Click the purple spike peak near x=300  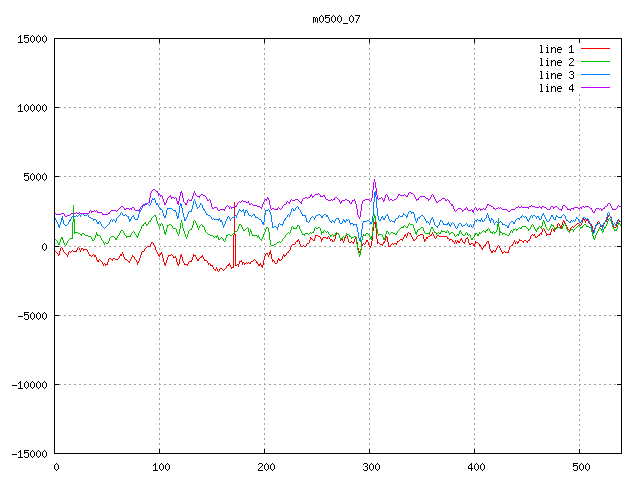point(374,181)
